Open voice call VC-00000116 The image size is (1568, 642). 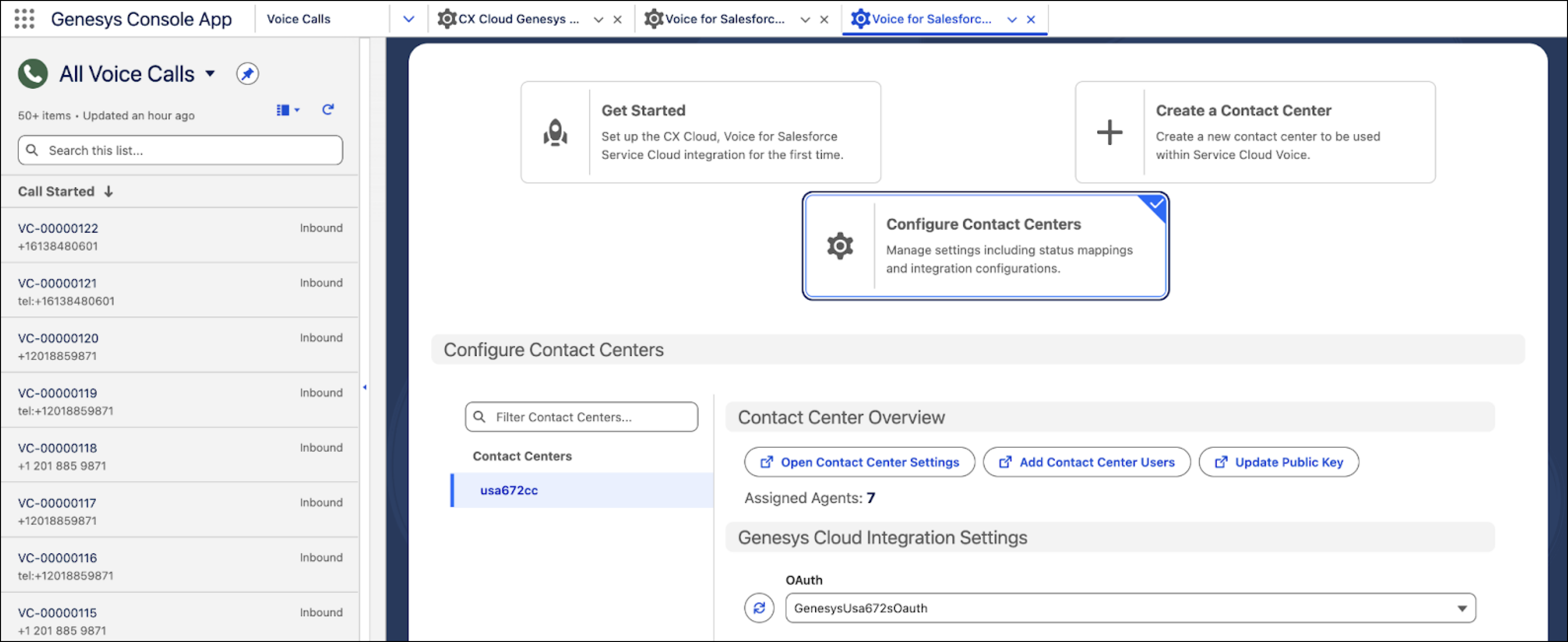point(57,557)
